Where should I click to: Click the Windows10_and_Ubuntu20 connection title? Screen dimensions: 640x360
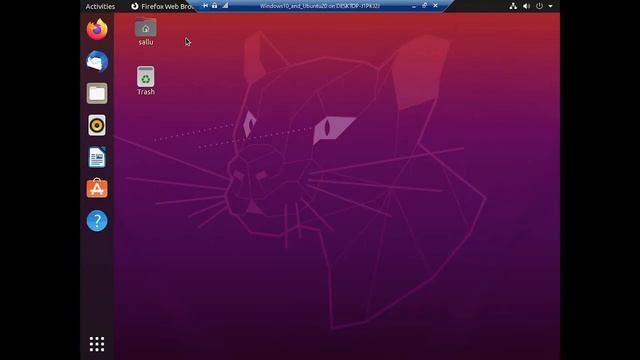pos(320,6)
